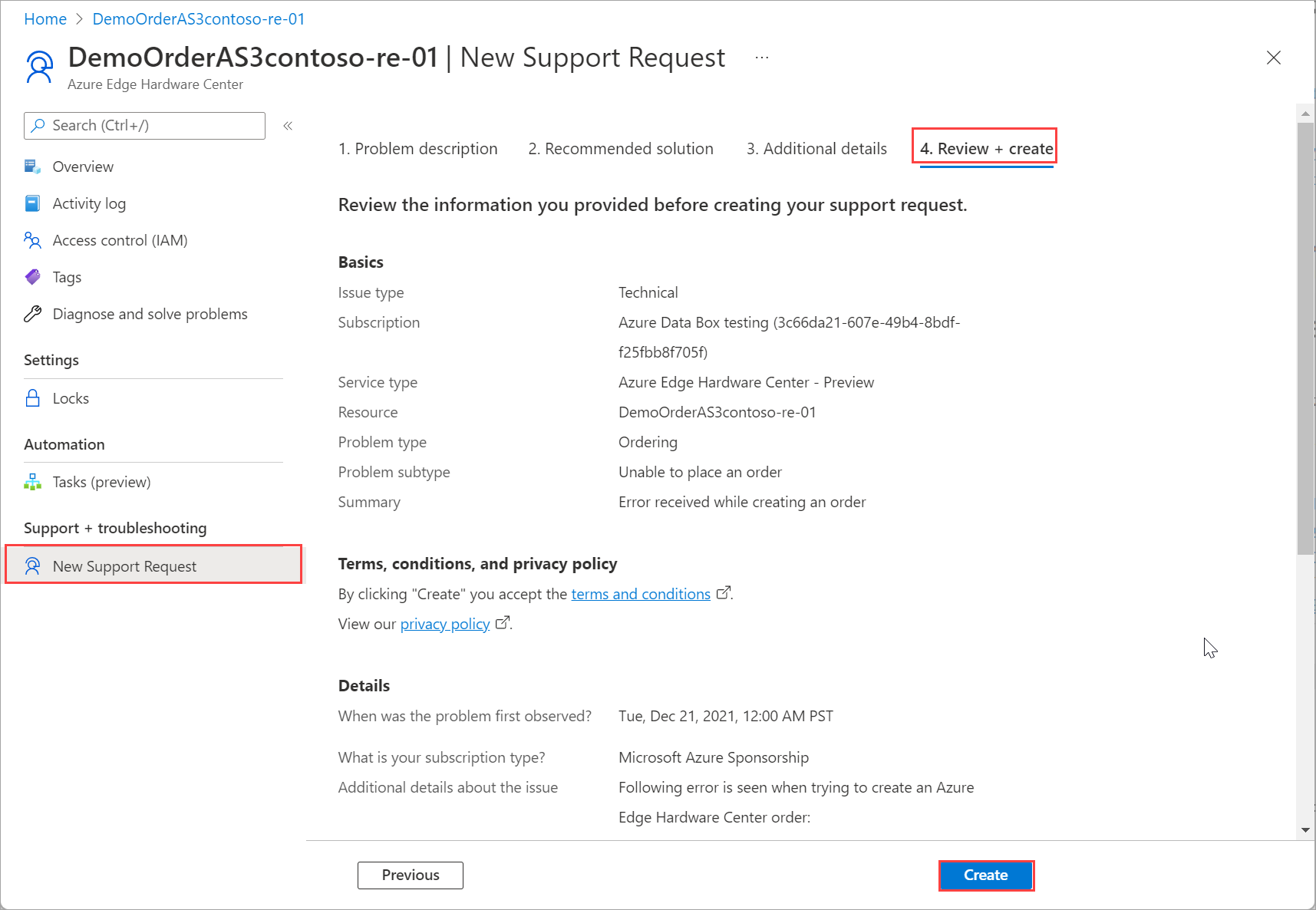Viewport: 1316px width, 910px height.
Task: Click the Access control (IAM) icon
Action: (32, 240)
